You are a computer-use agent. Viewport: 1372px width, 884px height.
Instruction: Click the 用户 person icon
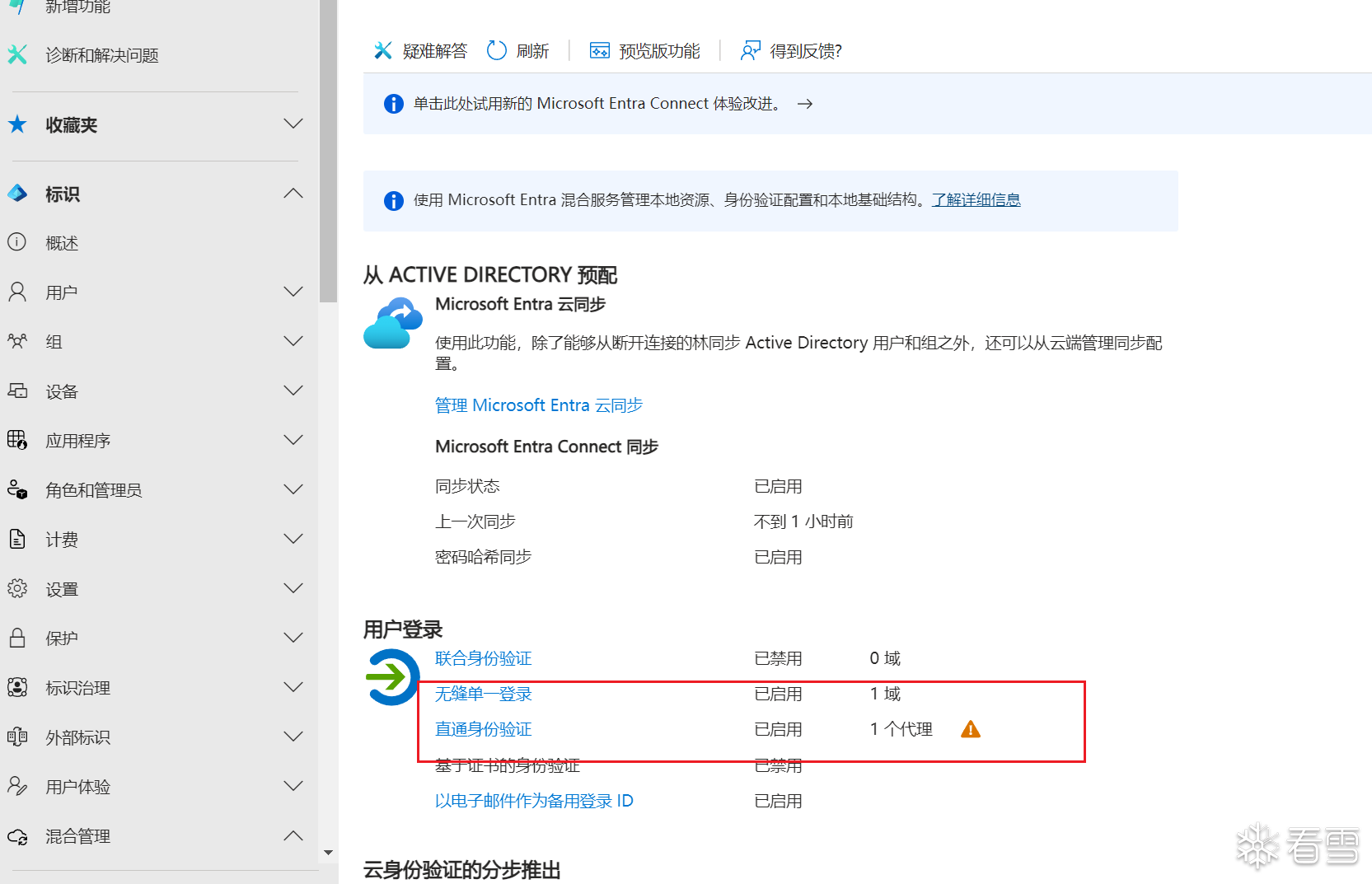tap(17, 292)
